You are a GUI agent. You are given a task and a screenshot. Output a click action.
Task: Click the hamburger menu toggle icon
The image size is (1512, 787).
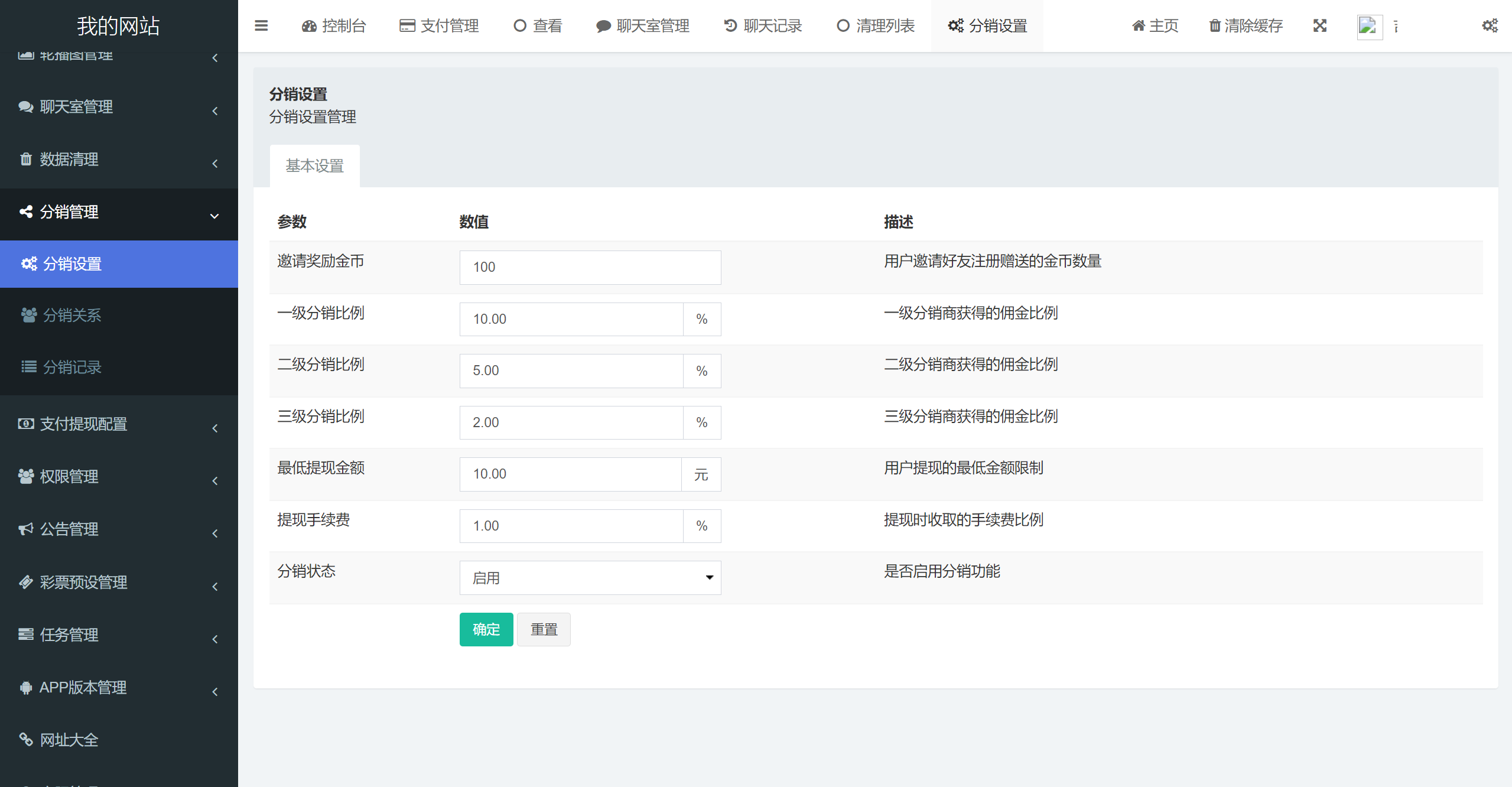coord(261,26)
